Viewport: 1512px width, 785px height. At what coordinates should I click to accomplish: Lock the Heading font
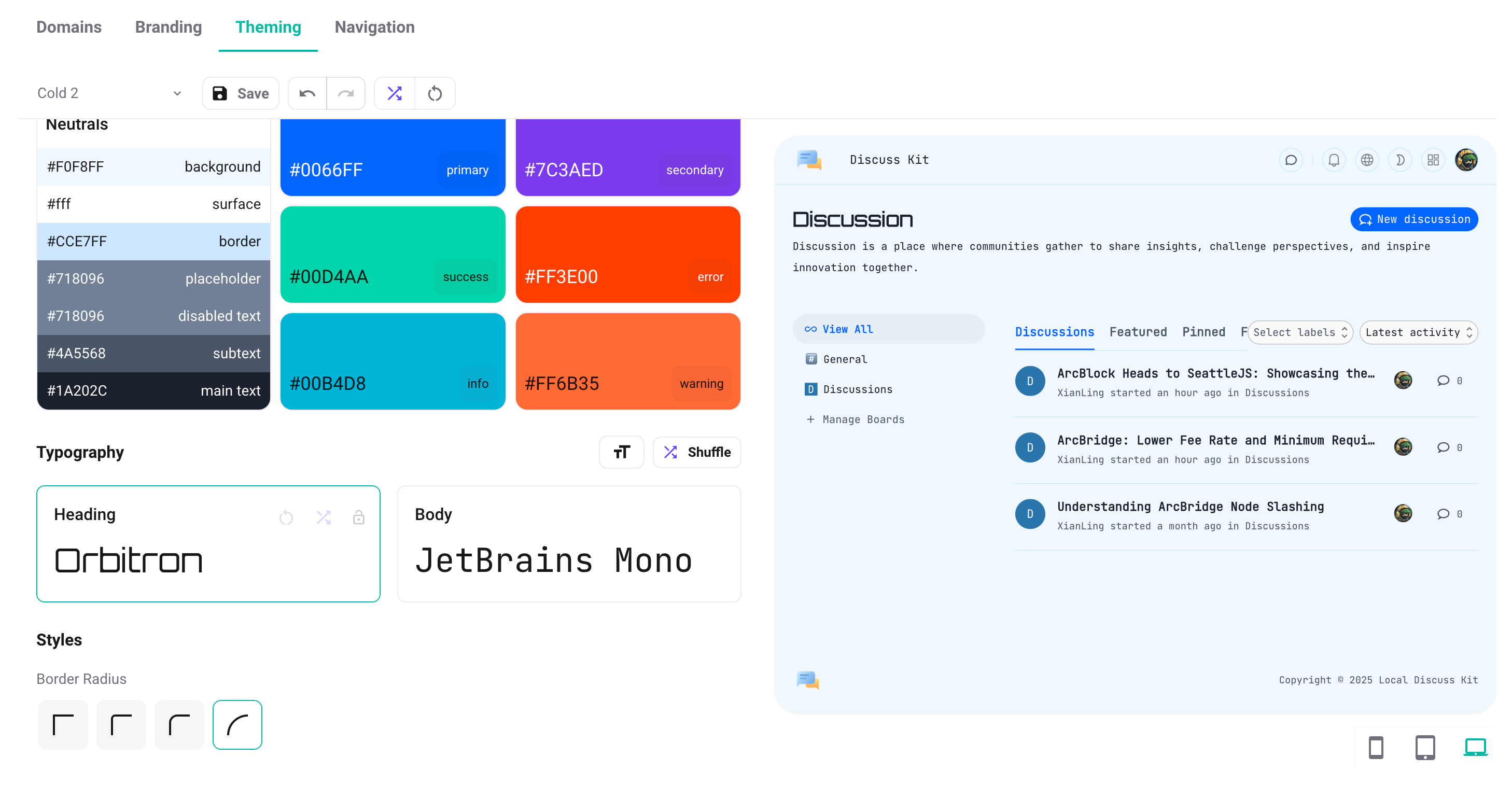click(x=359, y=517)
